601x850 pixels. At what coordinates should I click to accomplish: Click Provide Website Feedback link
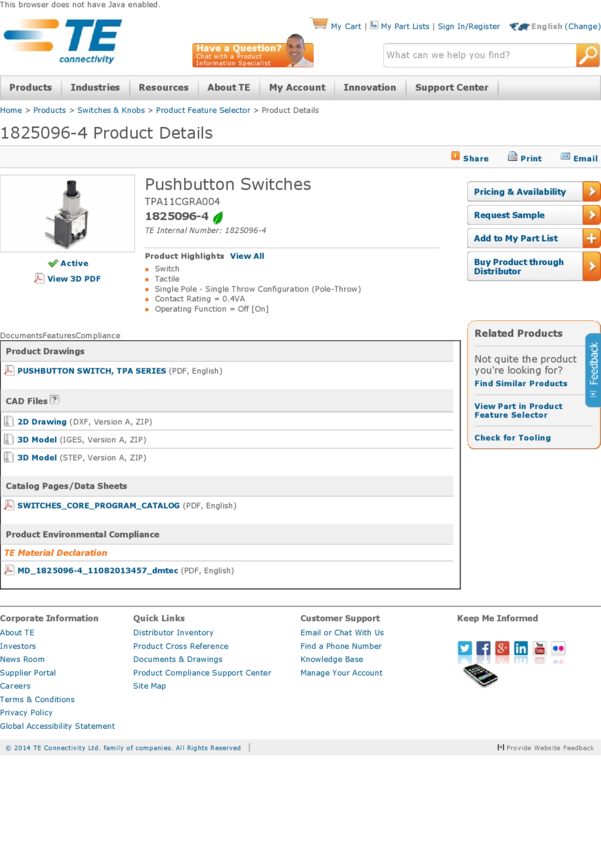[546, 748]
